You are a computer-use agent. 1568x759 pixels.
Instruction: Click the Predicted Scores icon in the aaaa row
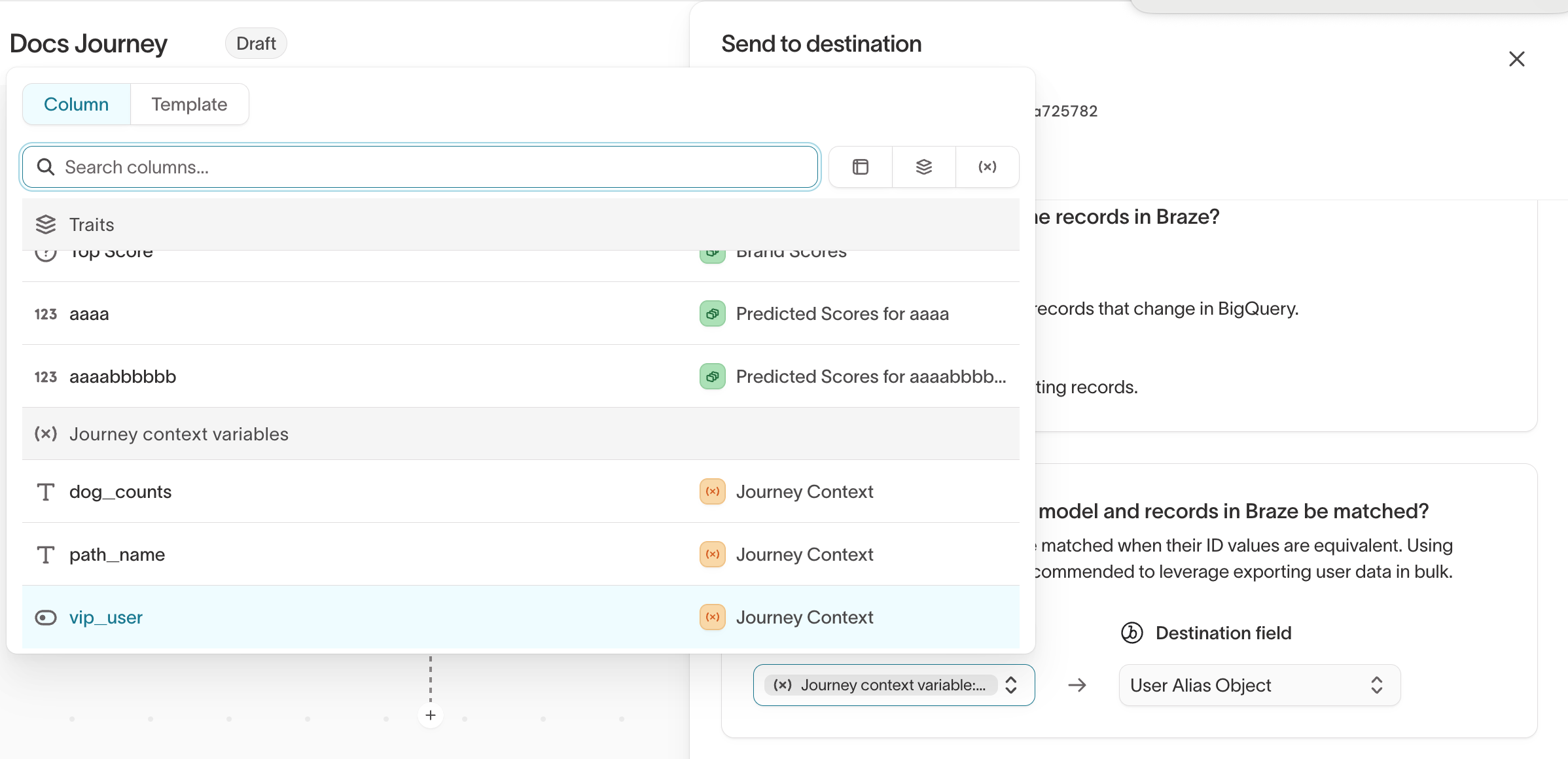[x=712, y=314]
